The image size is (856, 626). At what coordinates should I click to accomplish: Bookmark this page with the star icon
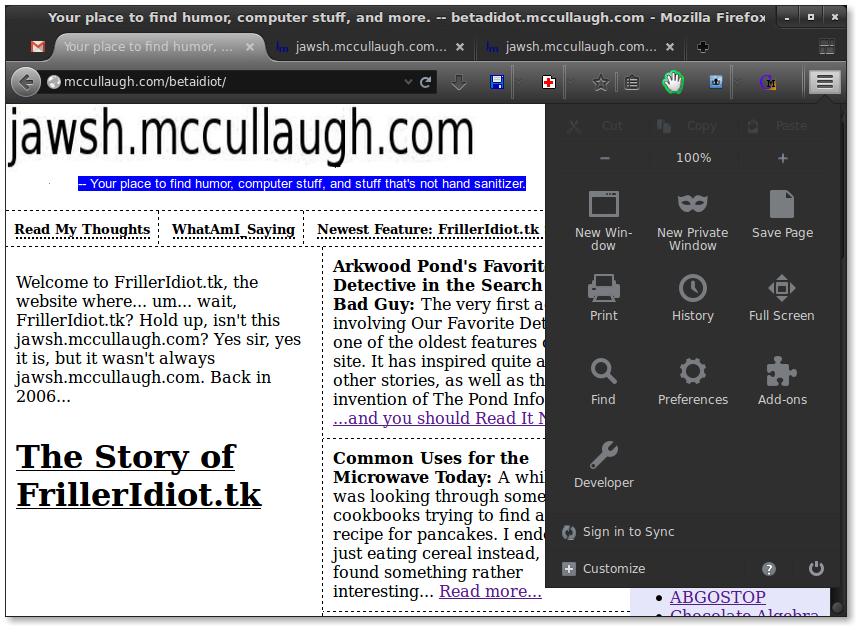(x=602, y=81)
